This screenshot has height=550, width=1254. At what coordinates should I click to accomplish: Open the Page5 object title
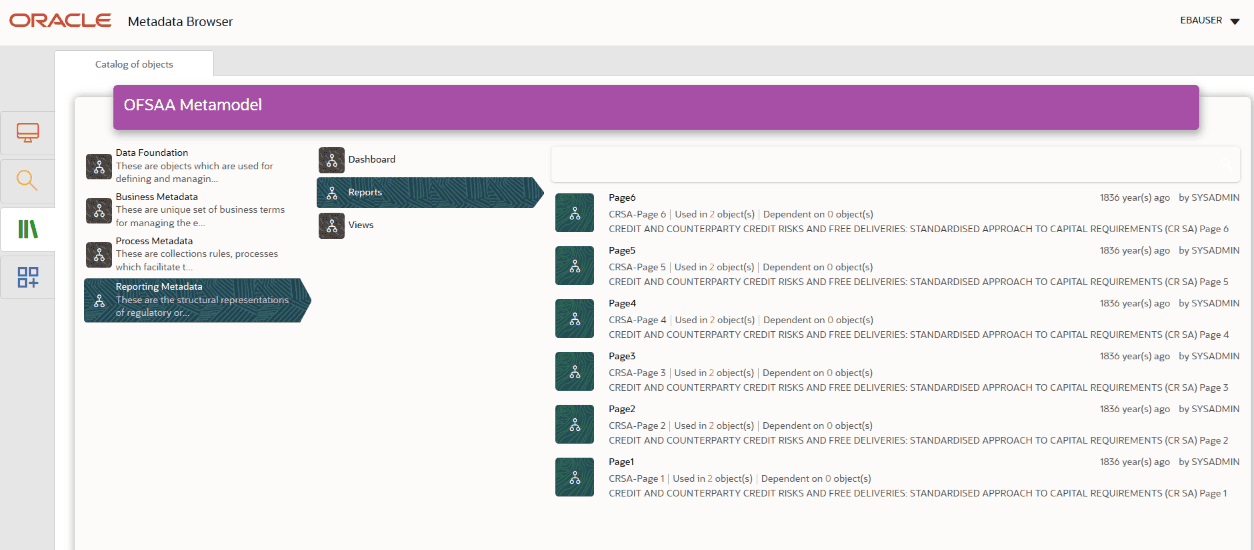(622, 251)
